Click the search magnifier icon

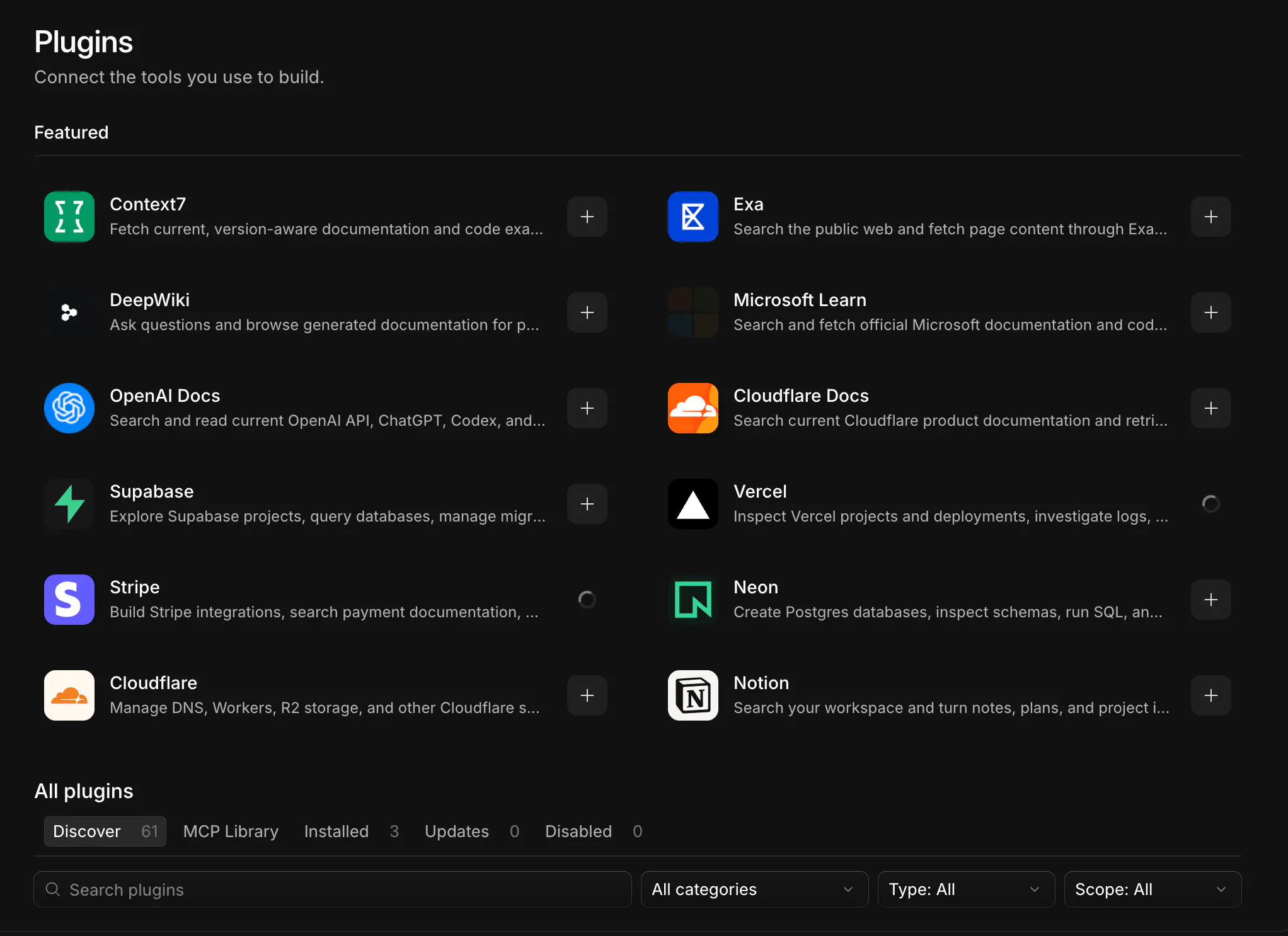tap(53, 889)
